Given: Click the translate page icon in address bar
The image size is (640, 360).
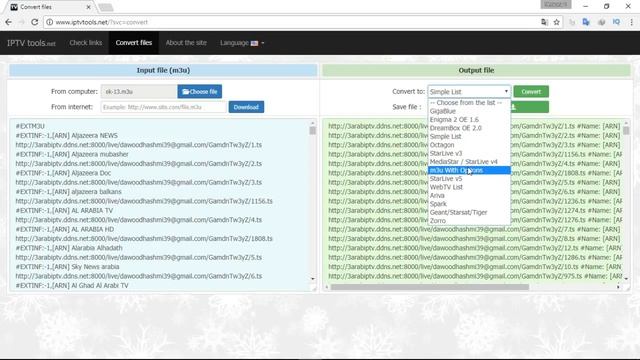Looking at the screenshot, I should 544,22.
